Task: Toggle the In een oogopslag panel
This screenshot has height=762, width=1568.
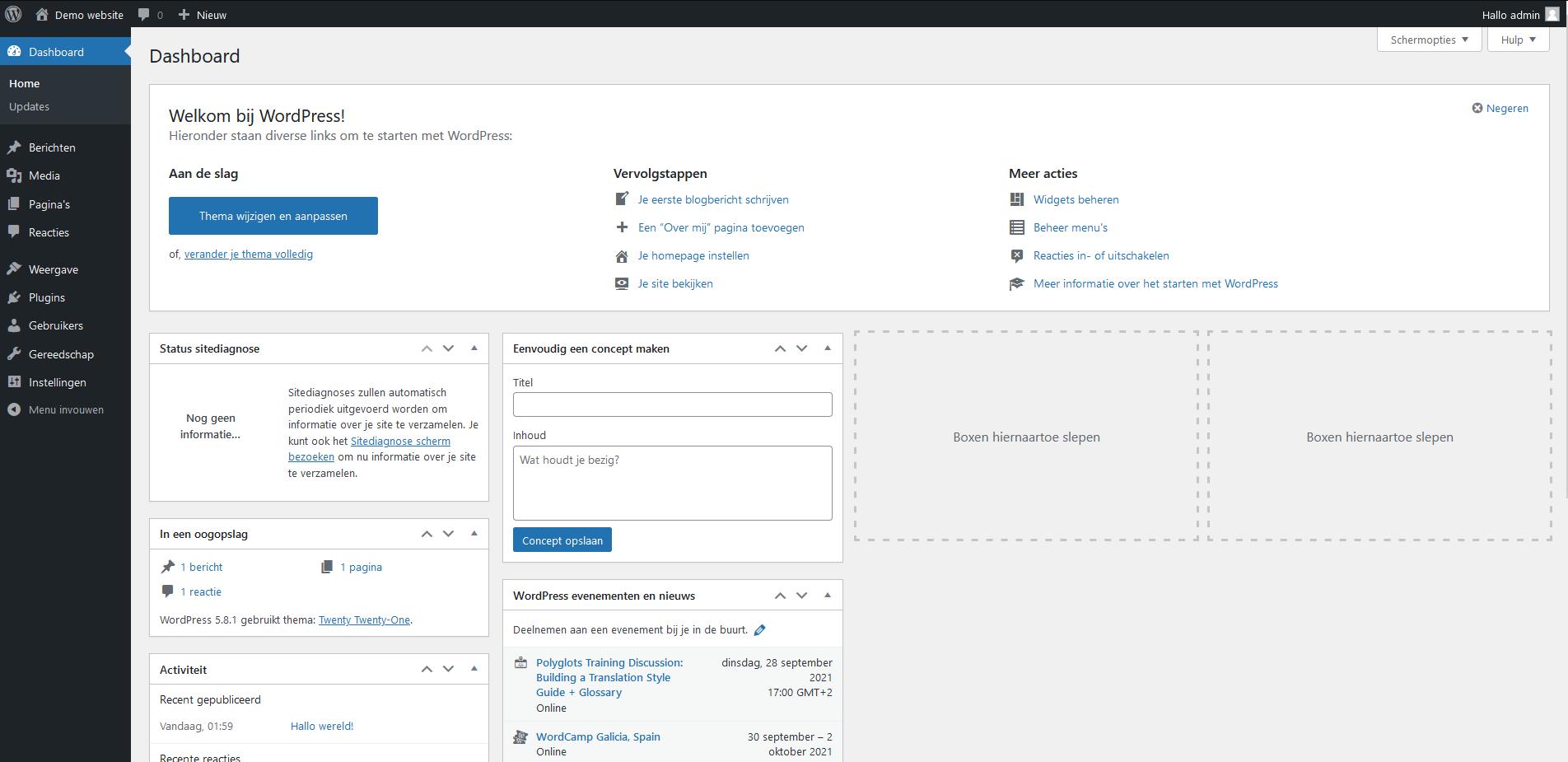Action: [474, 534]
